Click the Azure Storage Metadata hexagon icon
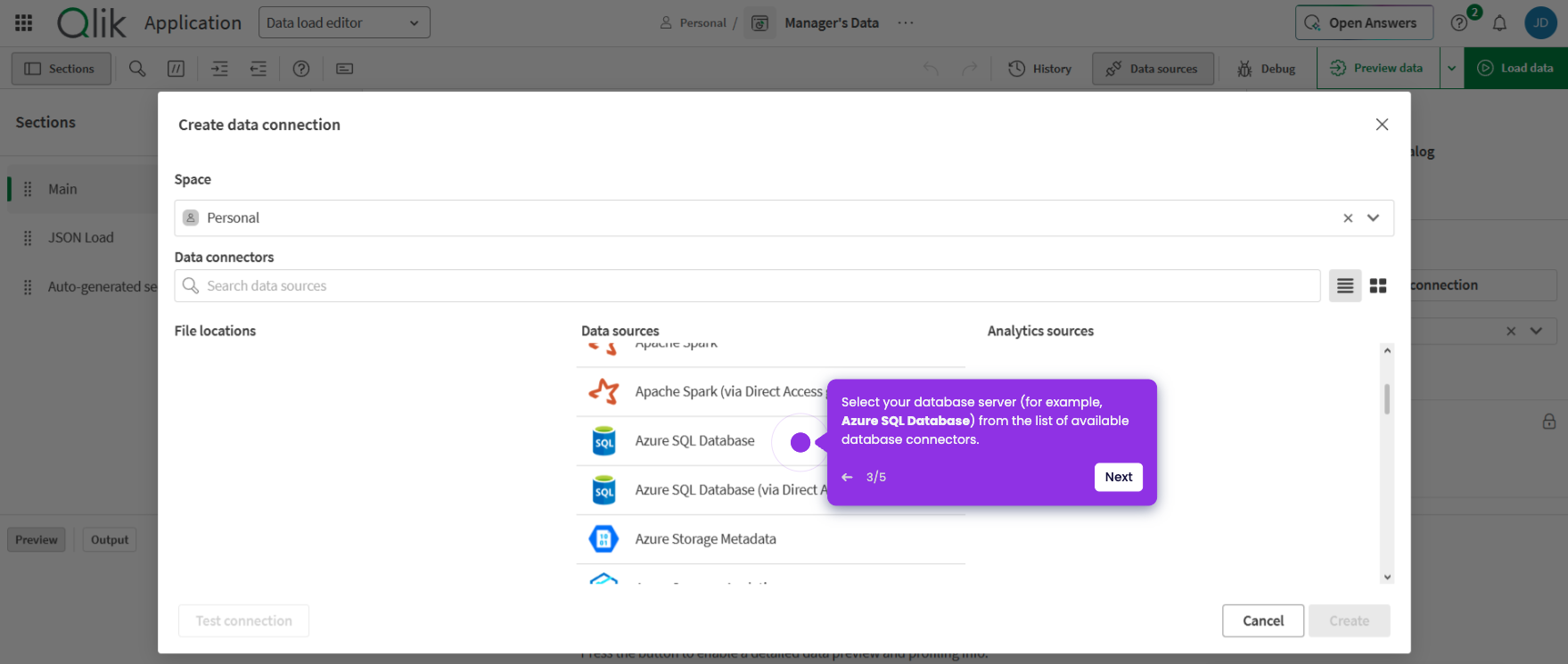The image size is (1568, 664). pyautogui.click(x=603, y=539)
